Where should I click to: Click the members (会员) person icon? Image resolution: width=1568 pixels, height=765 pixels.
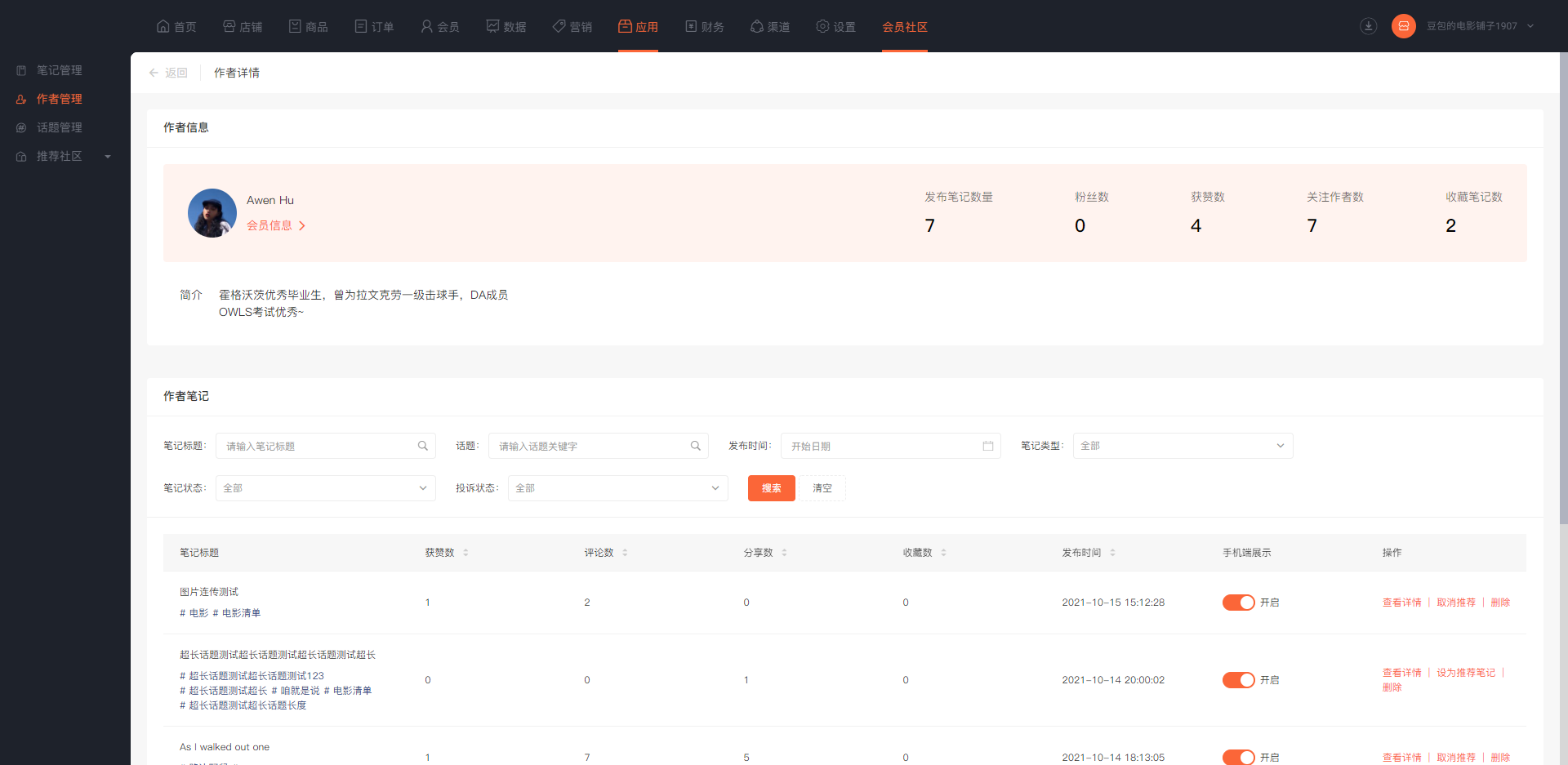coord(426,26)
